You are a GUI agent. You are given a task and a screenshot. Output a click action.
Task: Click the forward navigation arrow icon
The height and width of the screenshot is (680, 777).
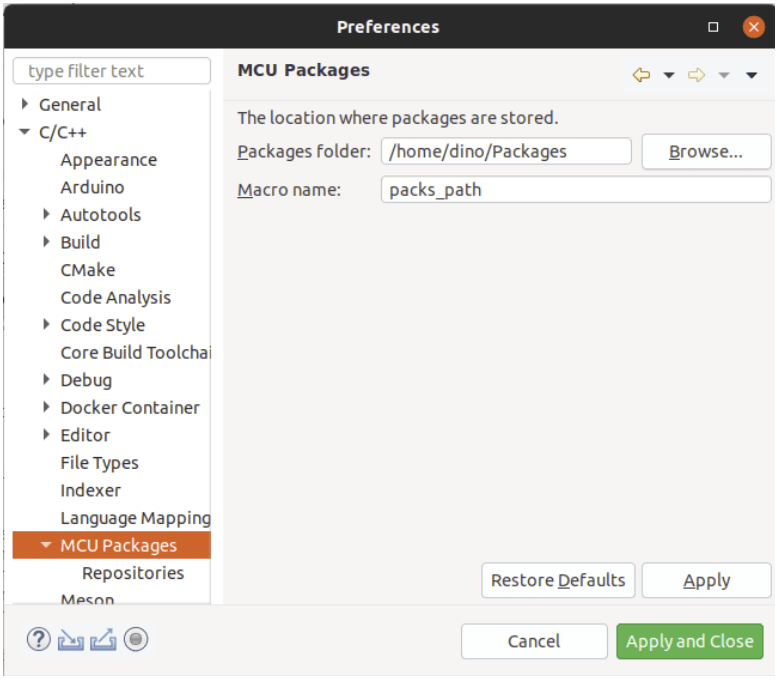697,75
